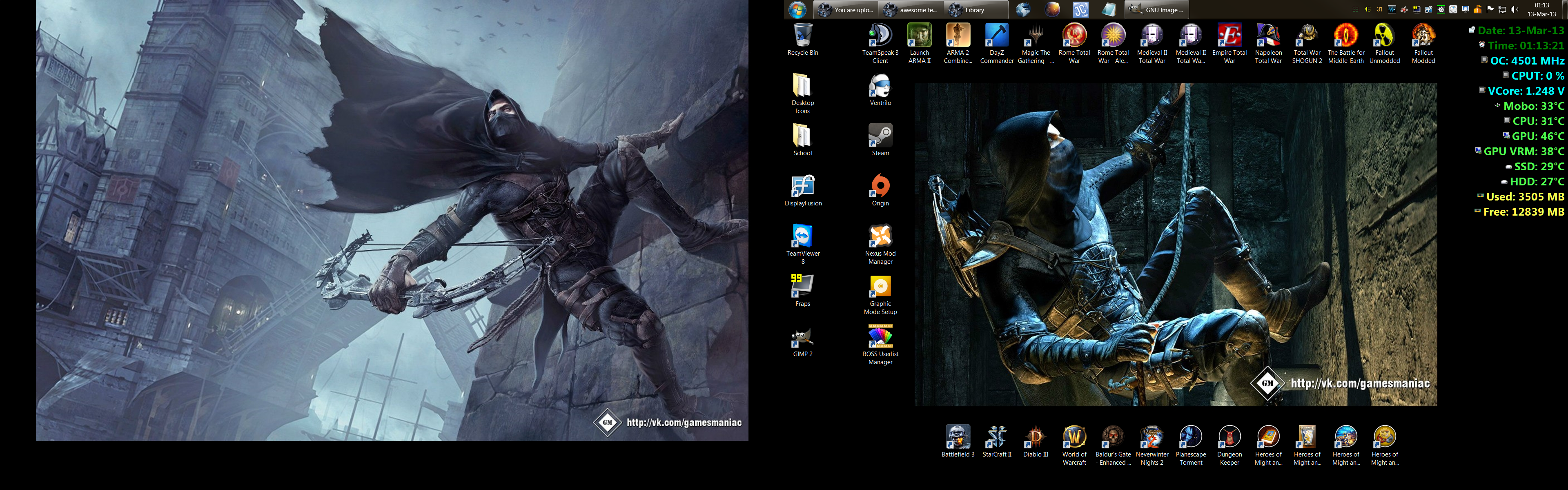Open the Recycle Bin
The width and height of the screenshot is (1568, 490).
802,40
